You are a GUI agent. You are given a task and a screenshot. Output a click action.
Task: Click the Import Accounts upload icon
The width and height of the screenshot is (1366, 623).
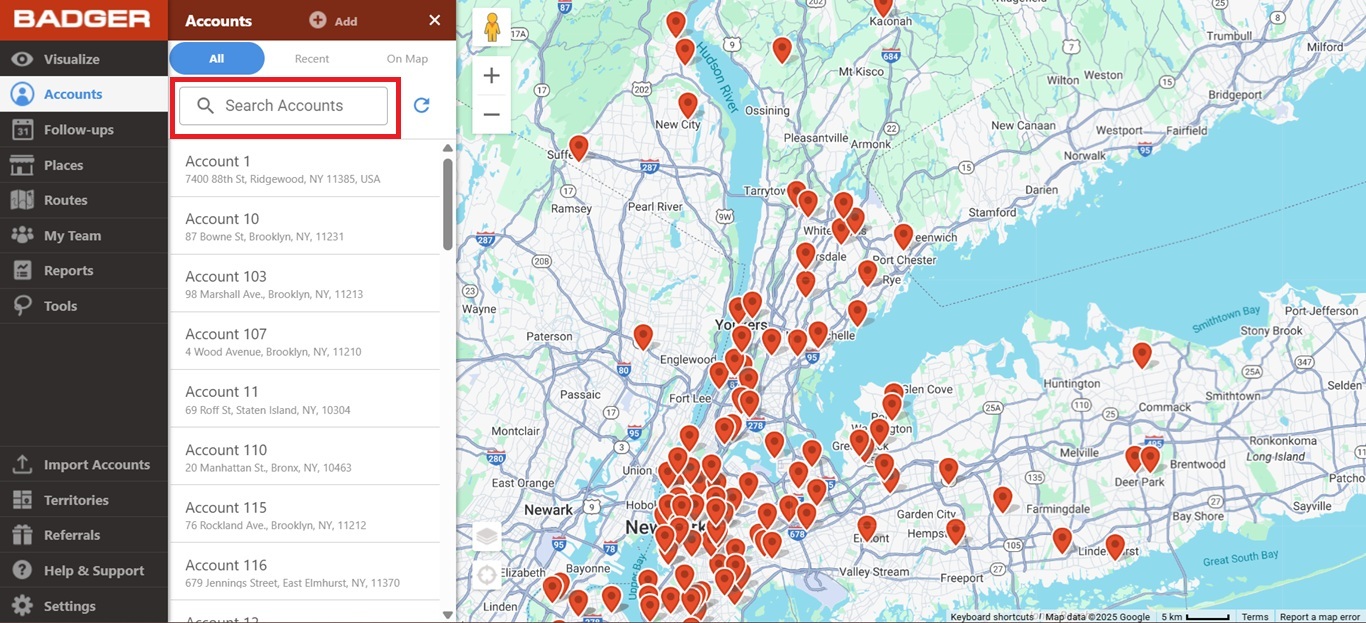[22, 465]
